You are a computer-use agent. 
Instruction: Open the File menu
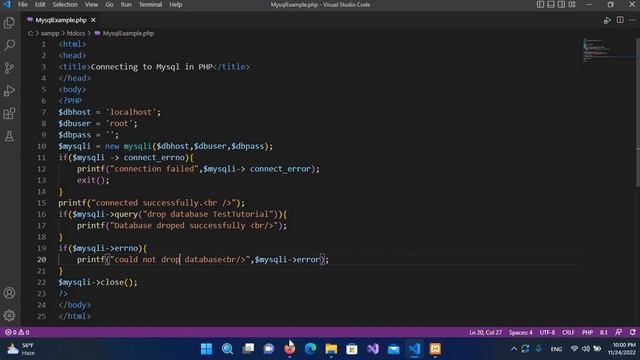click(x=23, y=4)
